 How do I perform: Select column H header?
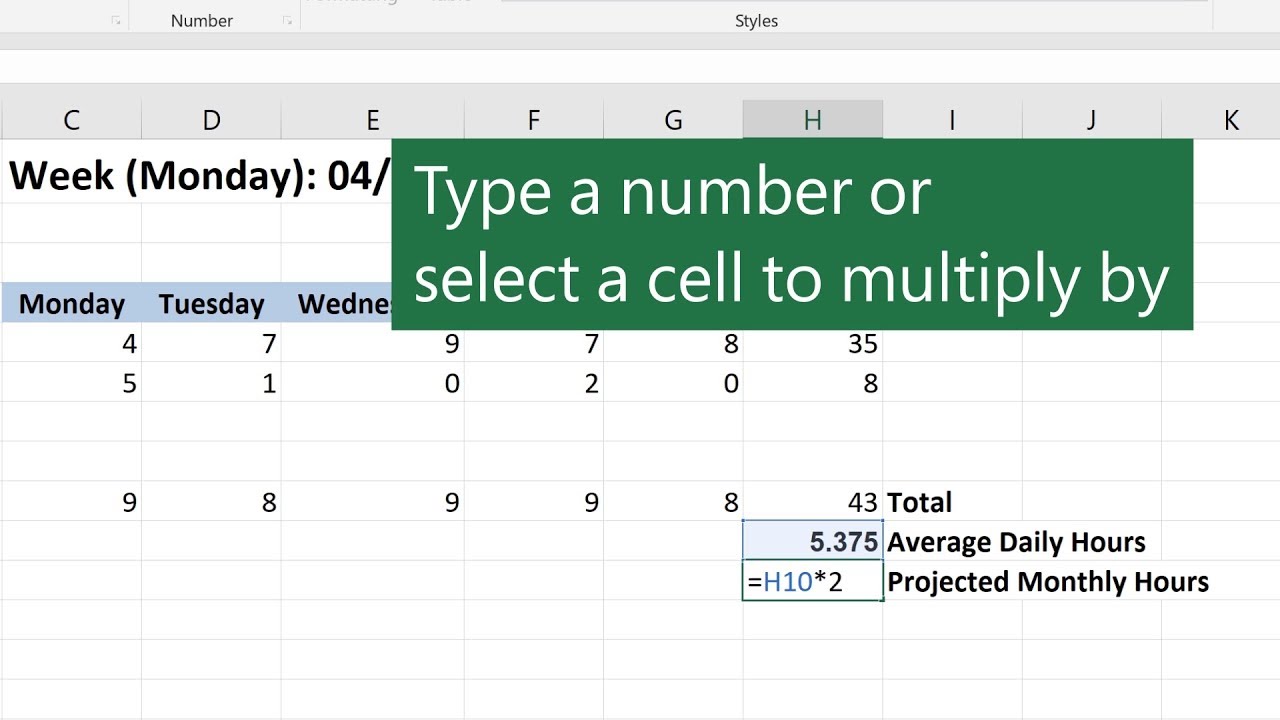[812, 120]
